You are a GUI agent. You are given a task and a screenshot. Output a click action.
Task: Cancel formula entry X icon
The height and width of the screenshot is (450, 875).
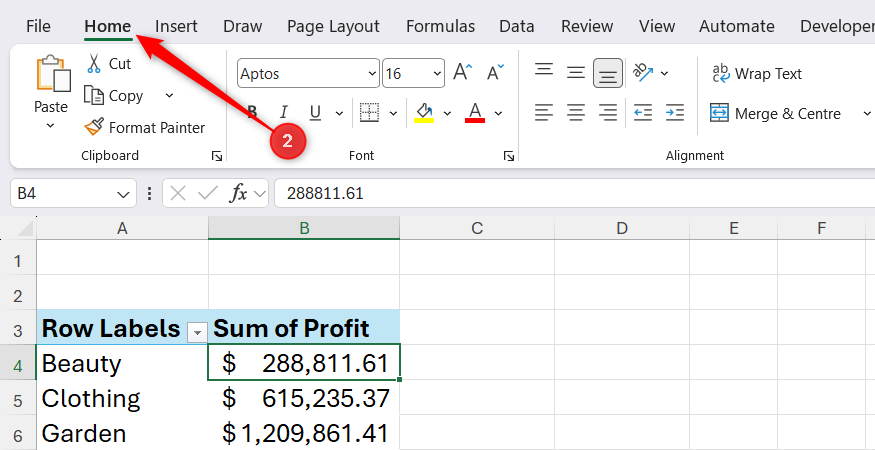pyautogui.click(x=177, y=194)
